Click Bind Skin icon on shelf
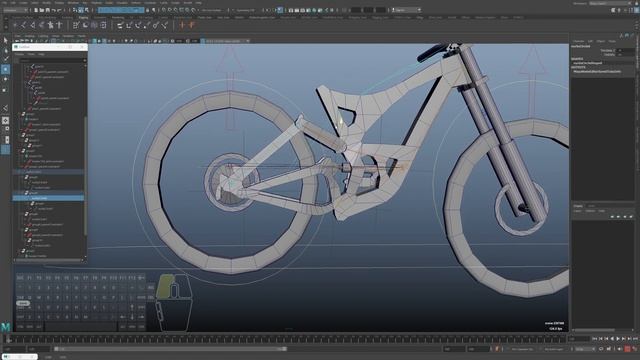The height and width of the screenshot is (360, 640). [x=42, y=25]
